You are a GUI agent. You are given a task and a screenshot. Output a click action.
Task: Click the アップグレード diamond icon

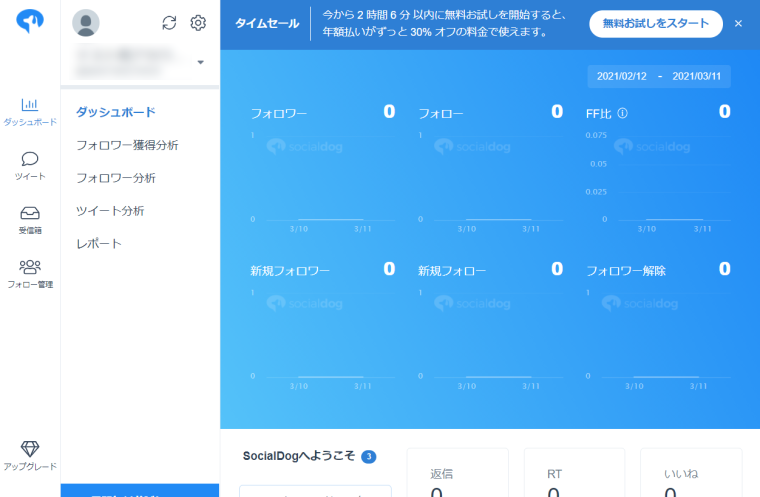[30, 449]
